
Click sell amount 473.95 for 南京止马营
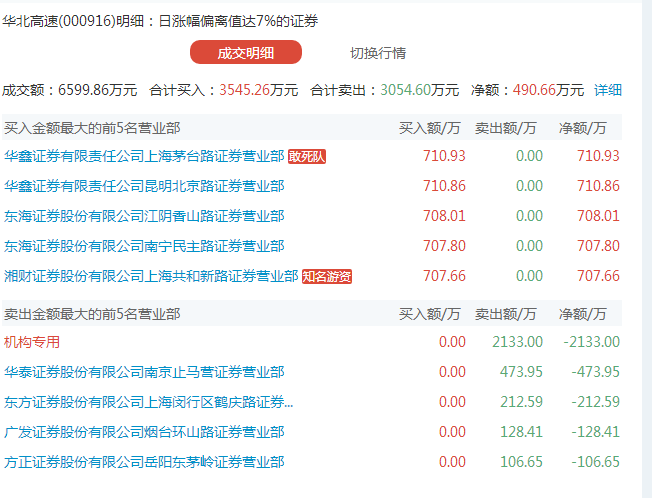tap(521, 372)
